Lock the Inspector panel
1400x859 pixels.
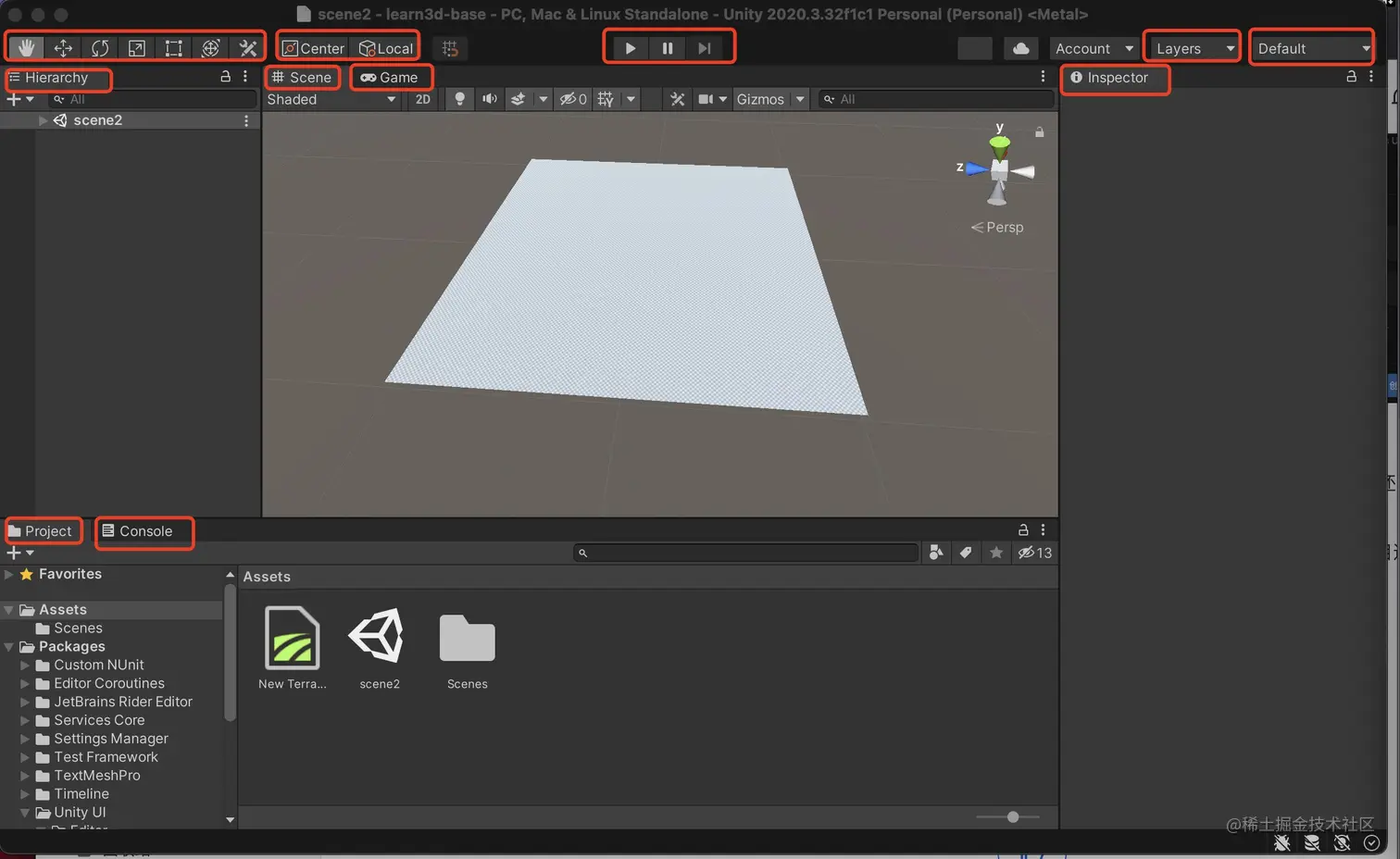point(1351,77)
